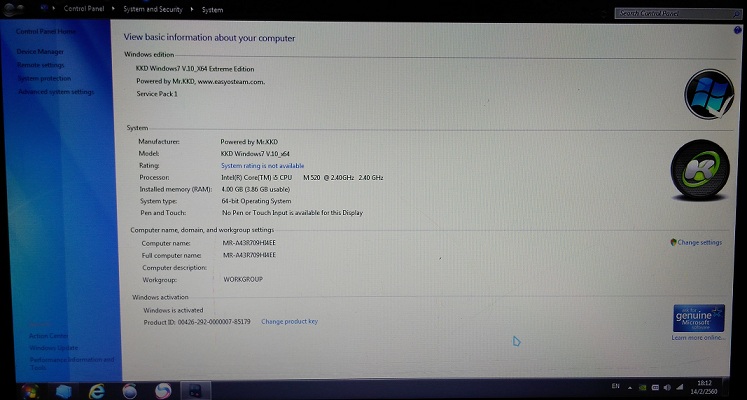Click the 4.00 GB installed memory value

(255, 190)
